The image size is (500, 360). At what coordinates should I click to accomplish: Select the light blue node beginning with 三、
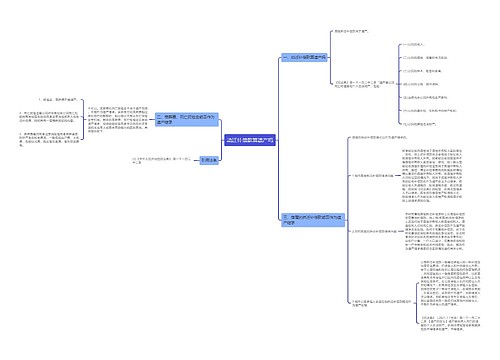tap(313, 220)
